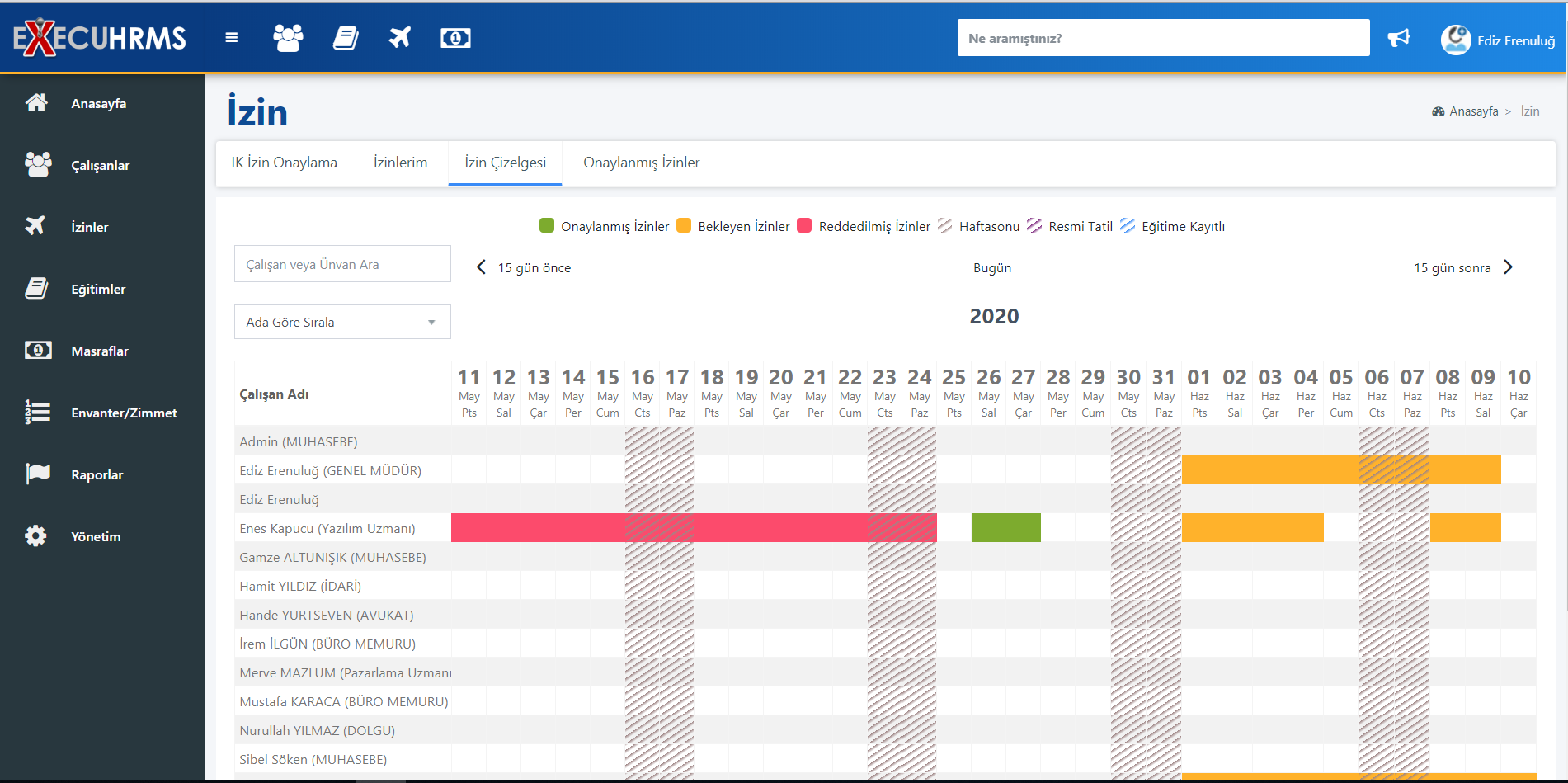1568x783 pixels.
Task: Advance with 15 gün sonra arrow
Action: (1508, 267)
